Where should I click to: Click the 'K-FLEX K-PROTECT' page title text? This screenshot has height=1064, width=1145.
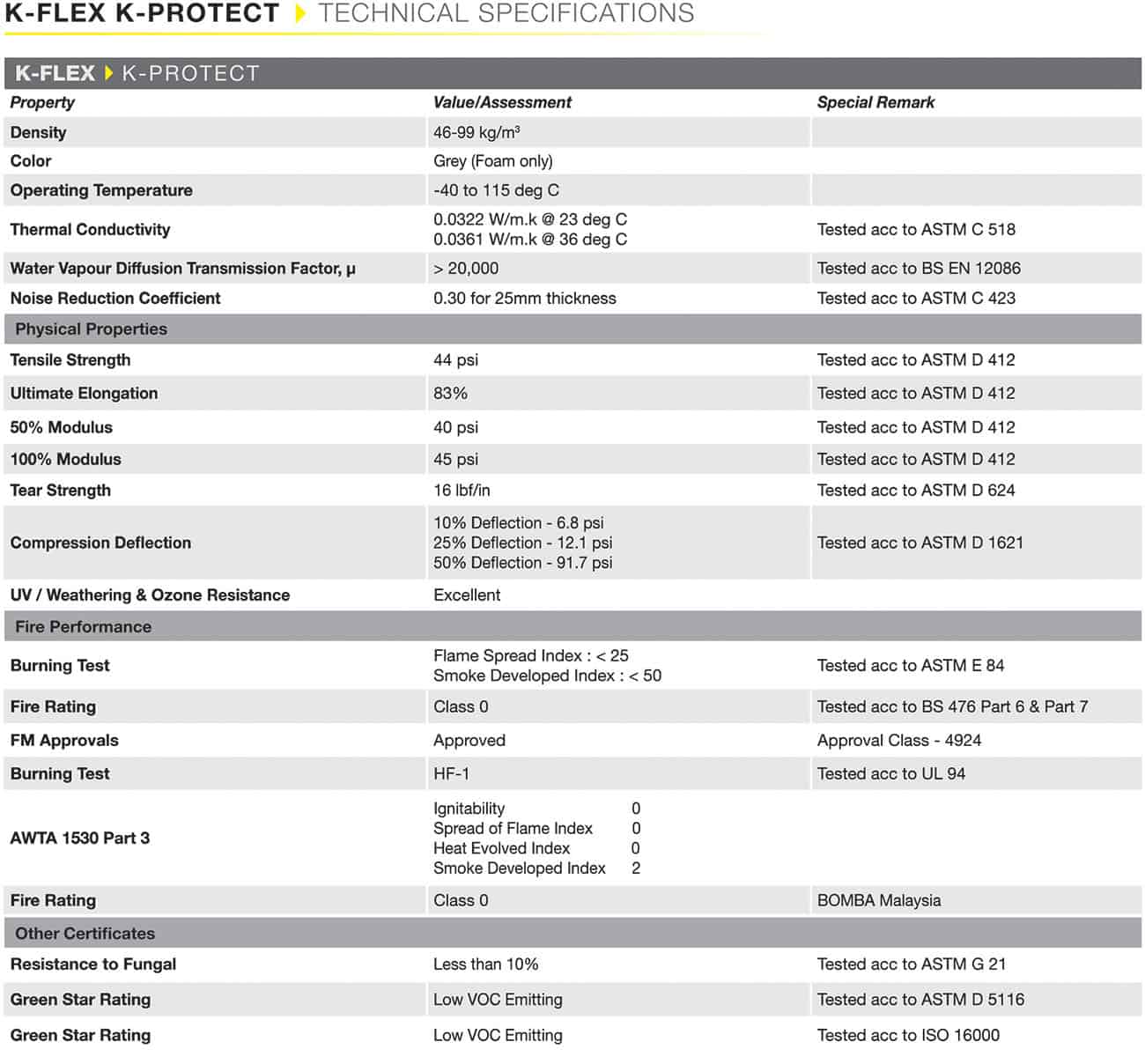tap(142, 13)
